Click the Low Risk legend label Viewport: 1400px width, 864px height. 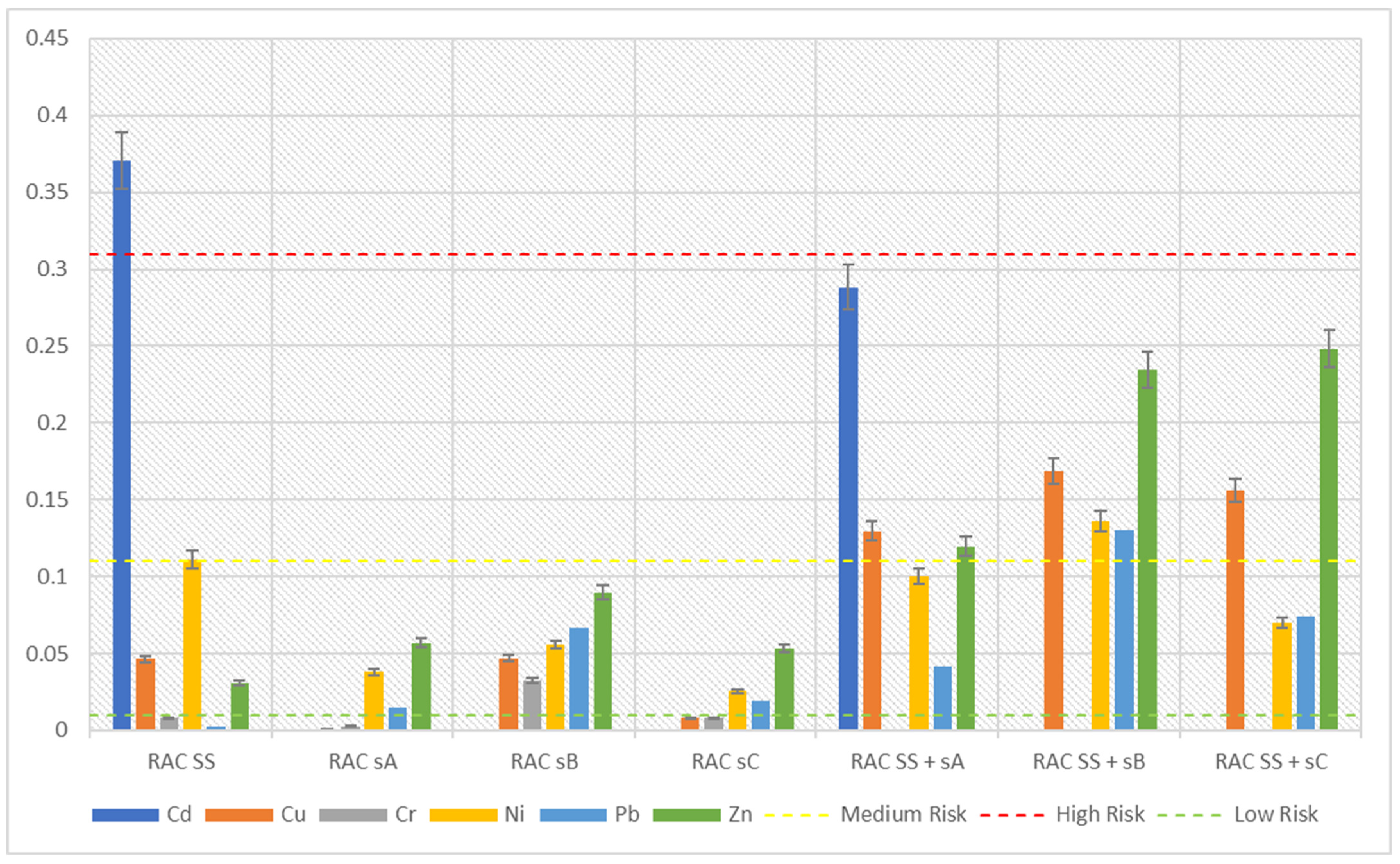(x=1276, y=814)
